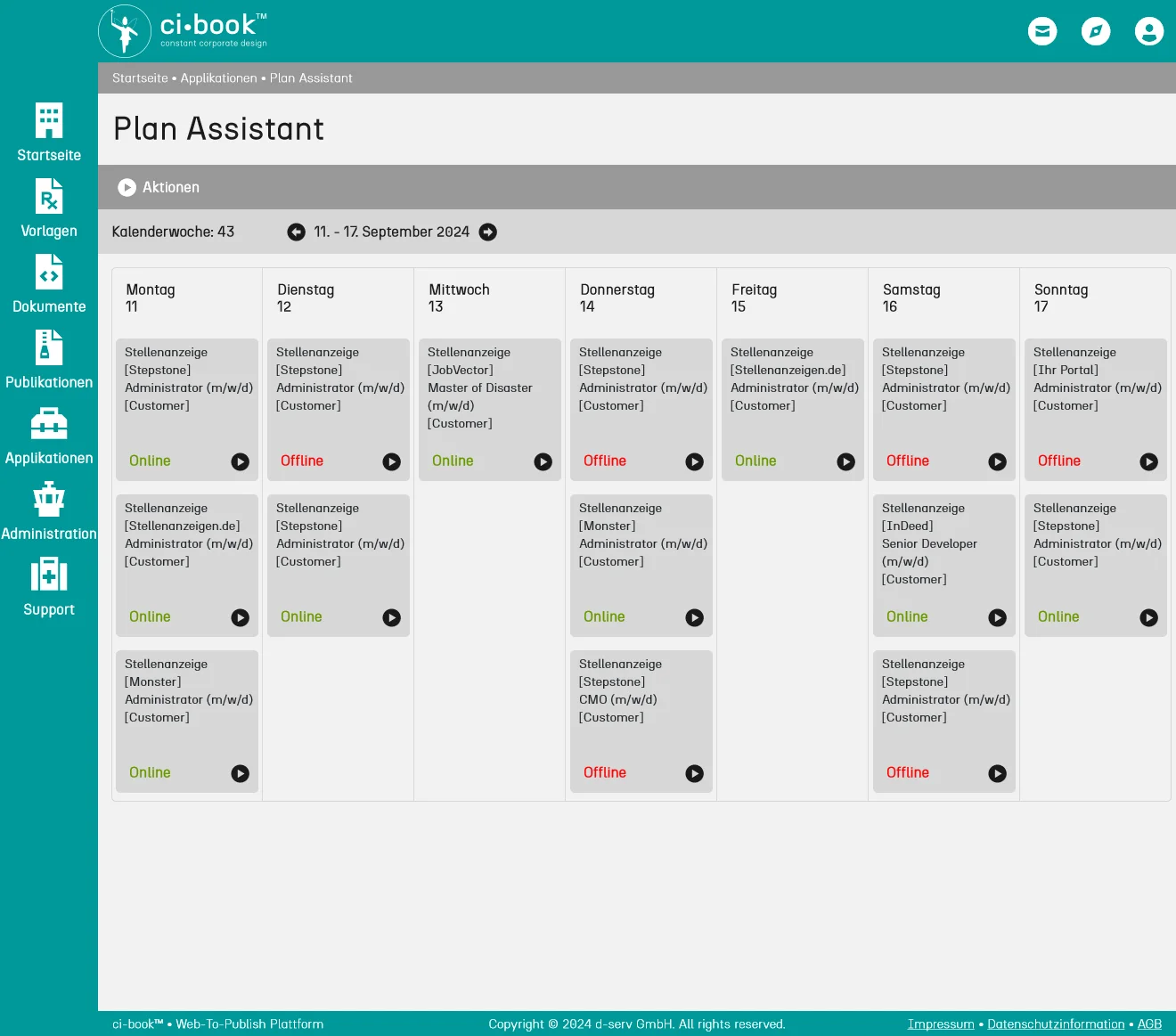Open actions for Samstag first Stepstone ad
The image size is (1176, 1036).
tap(998, 461)
